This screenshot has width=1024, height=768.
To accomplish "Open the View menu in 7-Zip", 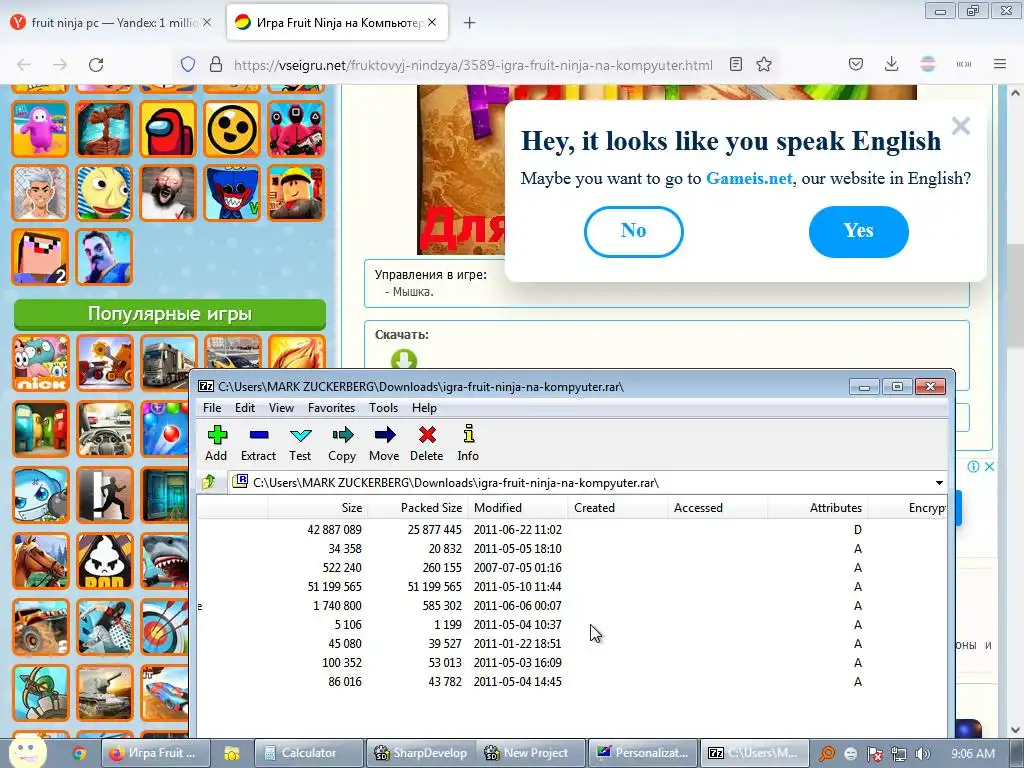I will (x=281, y=408).
